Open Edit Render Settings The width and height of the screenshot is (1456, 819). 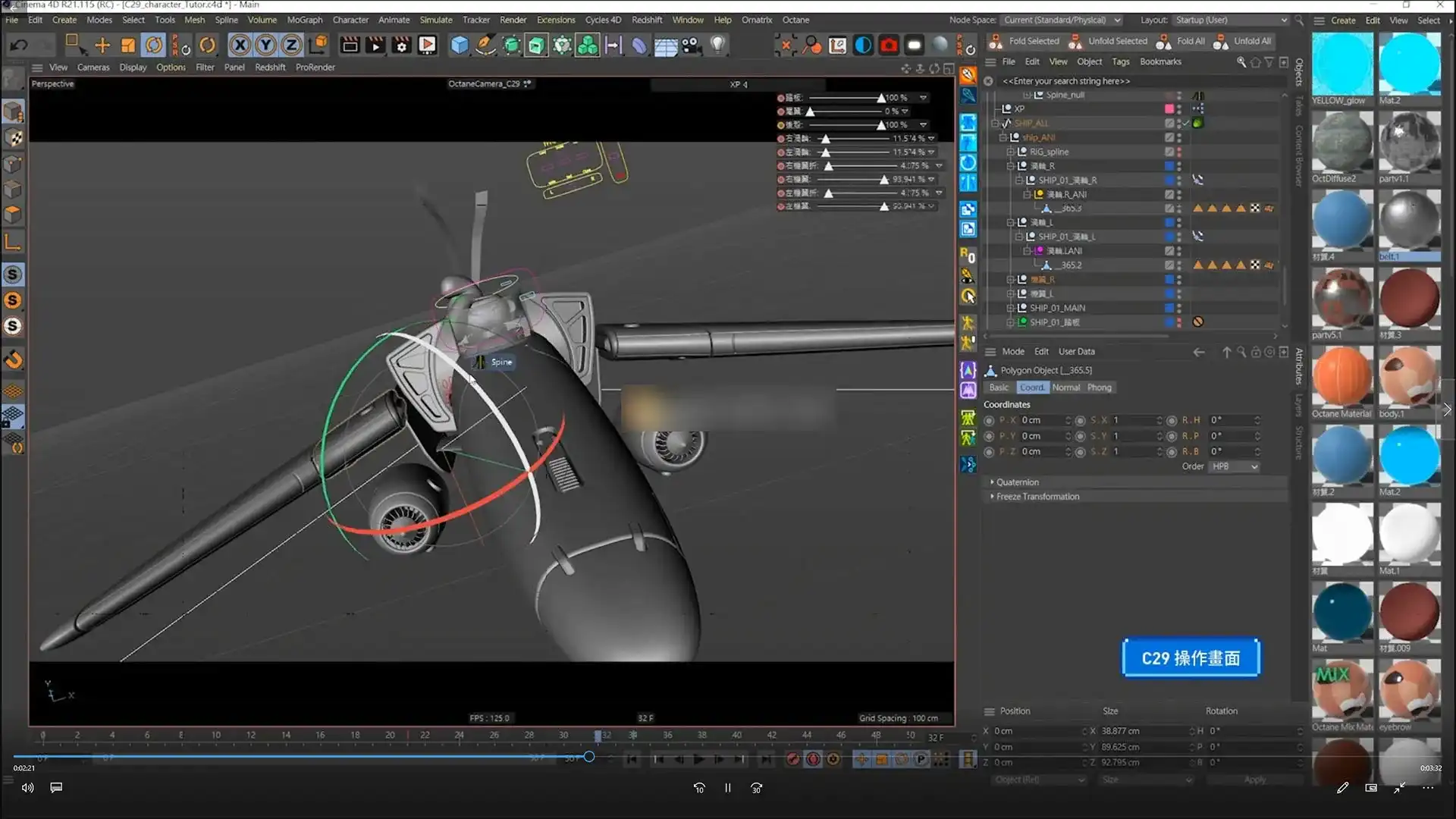click(x=400, y=45)
